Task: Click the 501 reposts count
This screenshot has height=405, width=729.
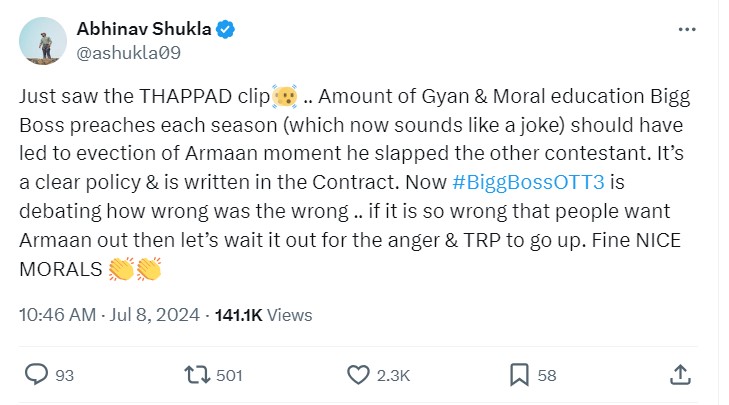Action: [230, 376]
